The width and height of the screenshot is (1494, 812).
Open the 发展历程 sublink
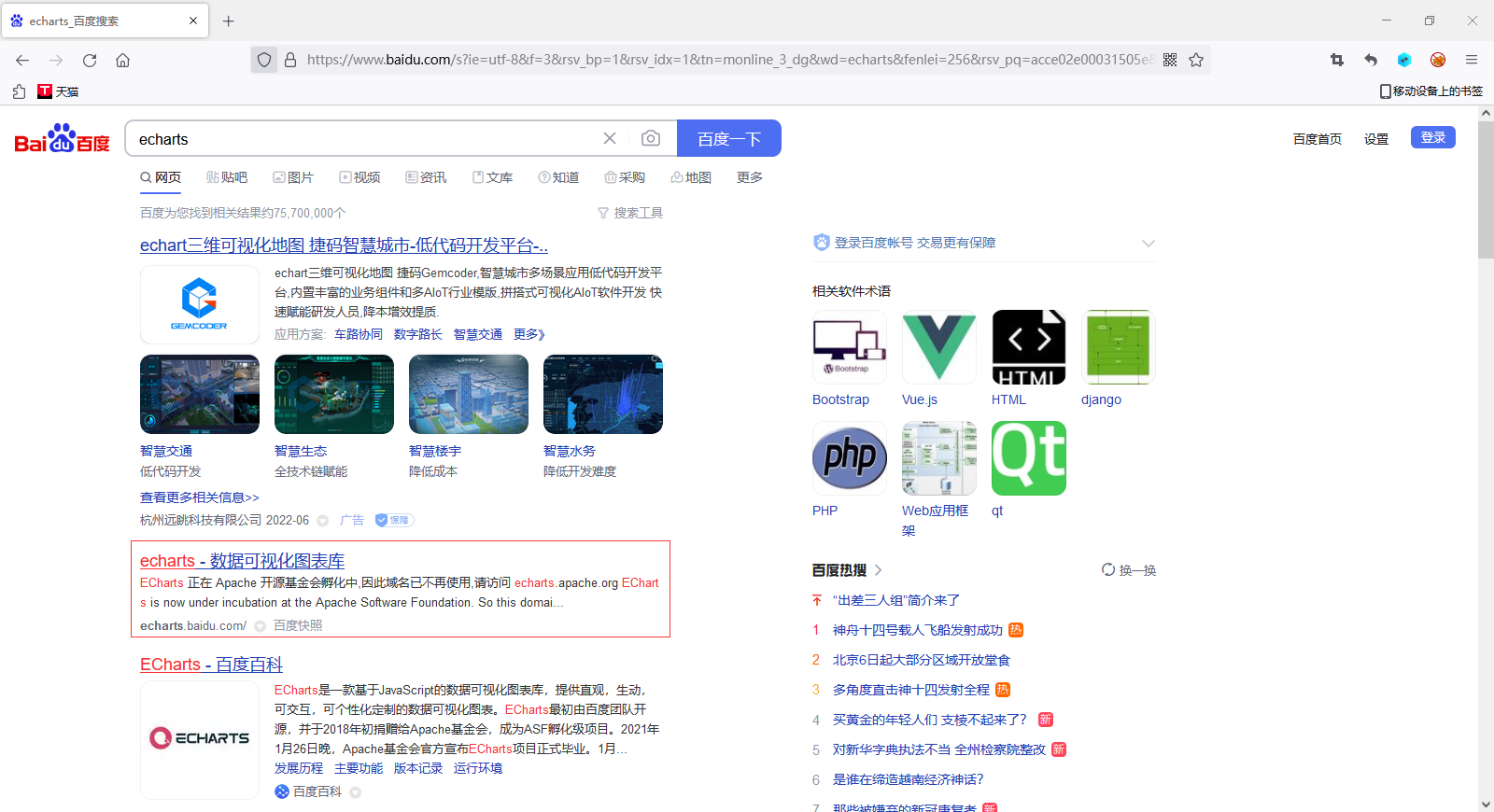(x=299, y=768)
